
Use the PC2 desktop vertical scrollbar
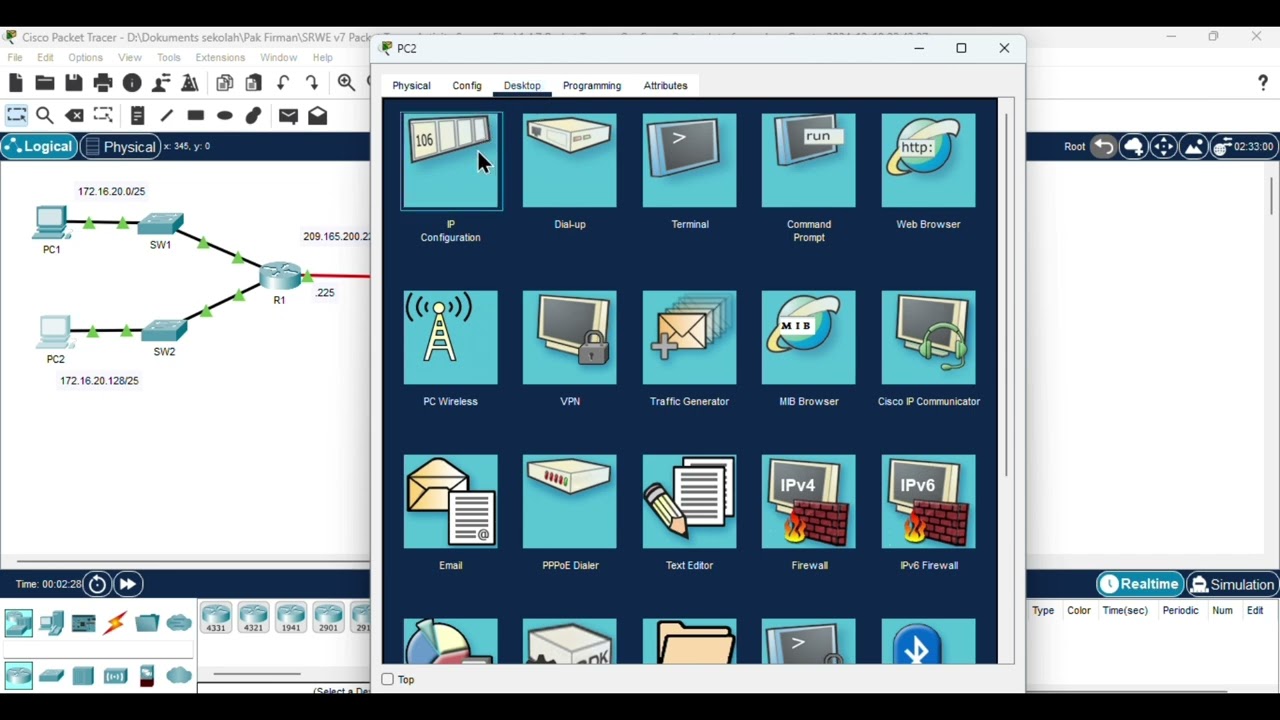click(1007, 296)
